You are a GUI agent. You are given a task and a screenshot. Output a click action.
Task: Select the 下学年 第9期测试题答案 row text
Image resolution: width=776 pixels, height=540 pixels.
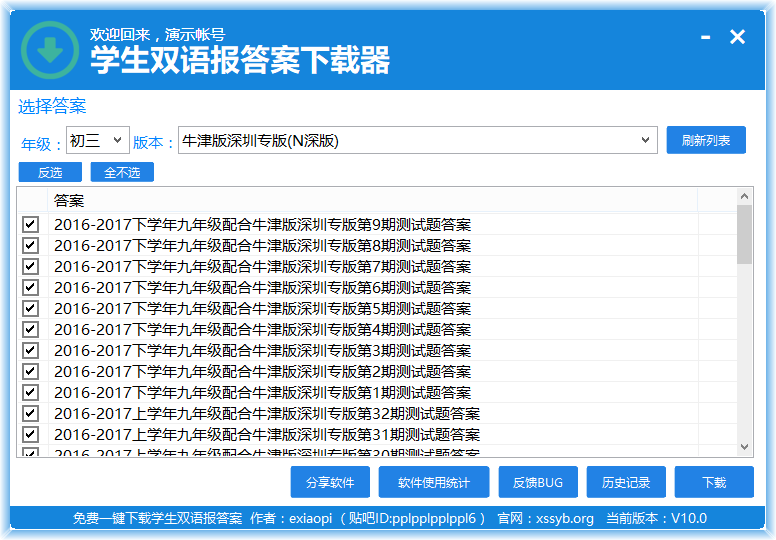coord(262,225)
